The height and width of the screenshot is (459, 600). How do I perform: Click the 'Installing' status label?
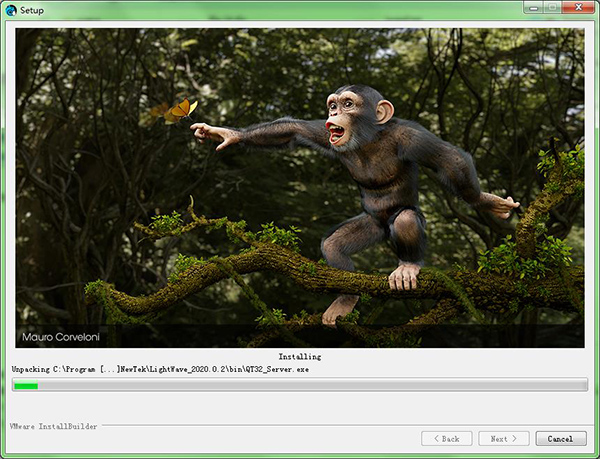[x=300, y=357]
